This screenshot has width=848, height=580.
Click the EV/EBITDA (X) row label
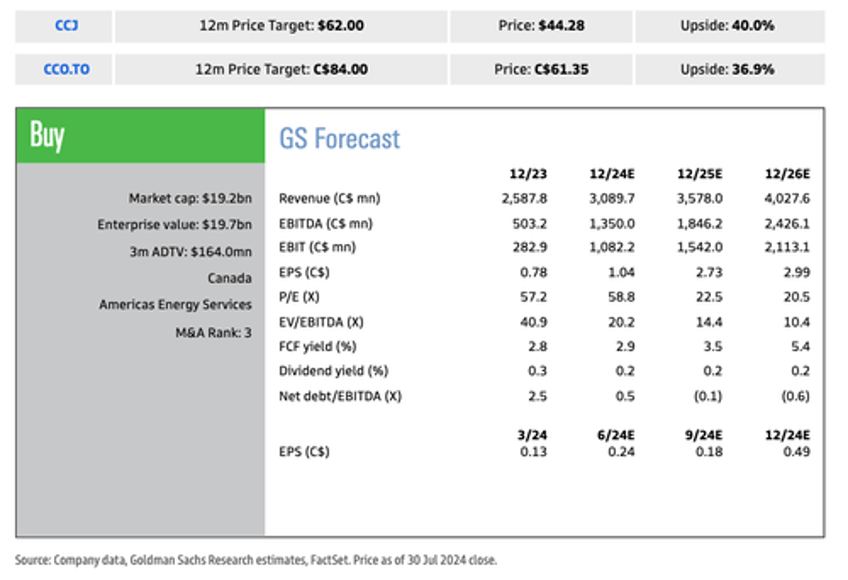[321, 322]
